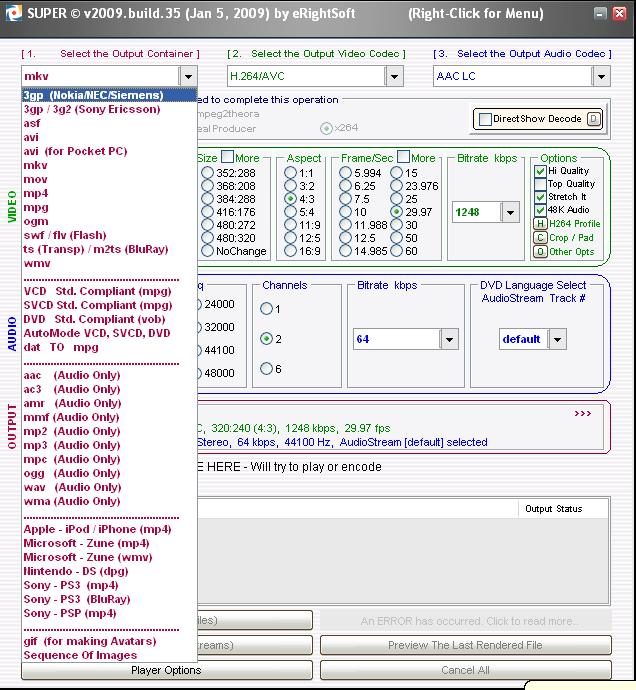The width and height of the screenshot is (636, 690).
Task: Open the Output Video Codec dropdown
Action: tap(394, 77)
